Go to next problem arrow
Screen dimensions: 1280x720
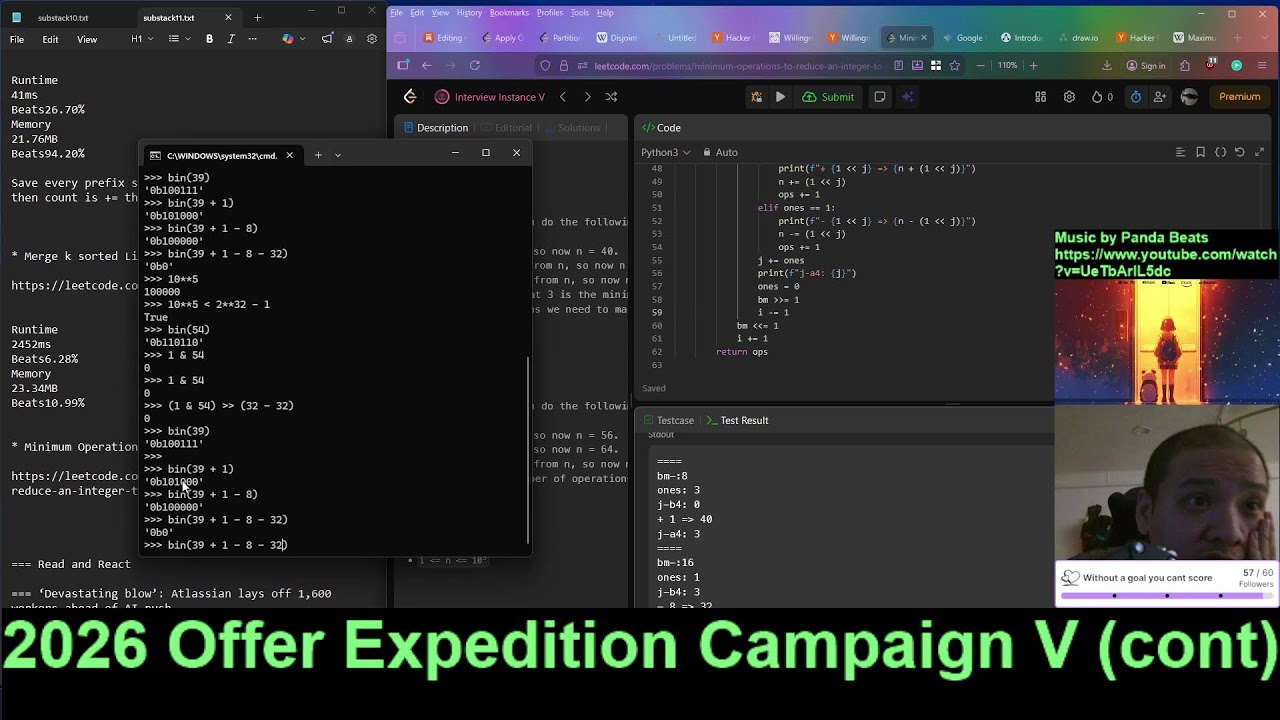pos(587,97)
